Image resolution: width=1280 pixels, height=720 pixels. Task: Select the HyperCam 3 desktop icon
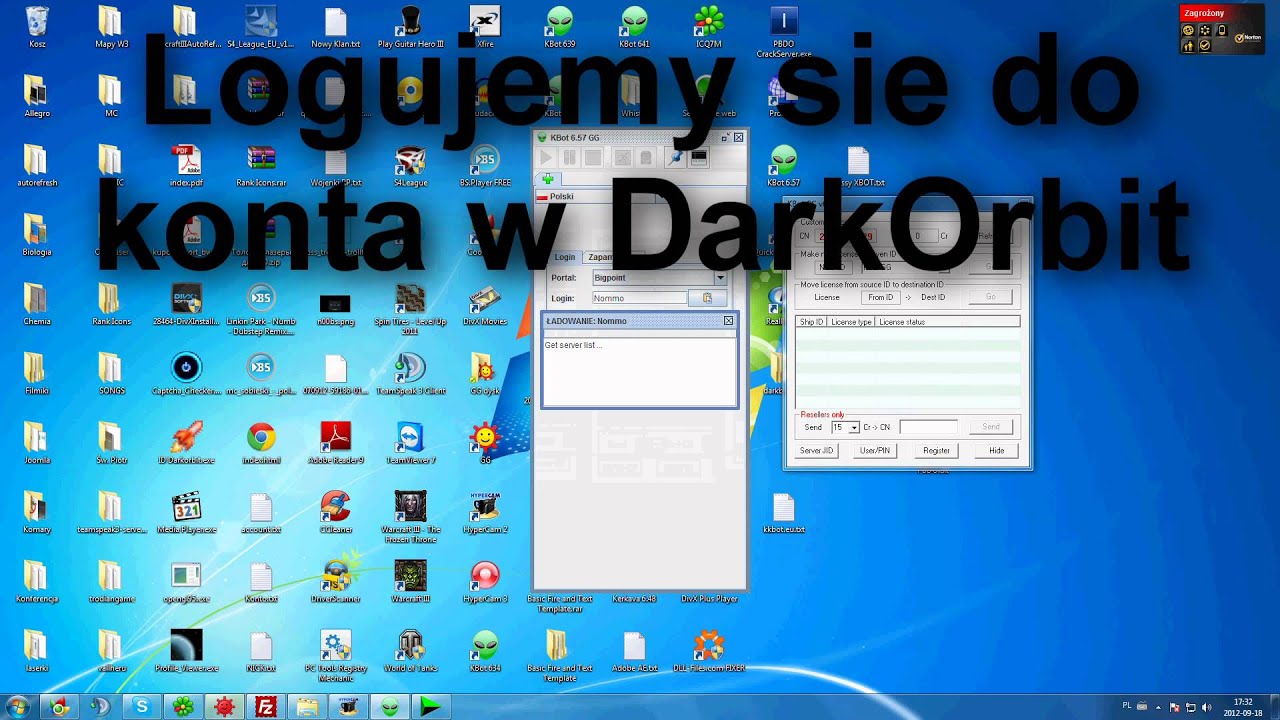coord(485,581)
